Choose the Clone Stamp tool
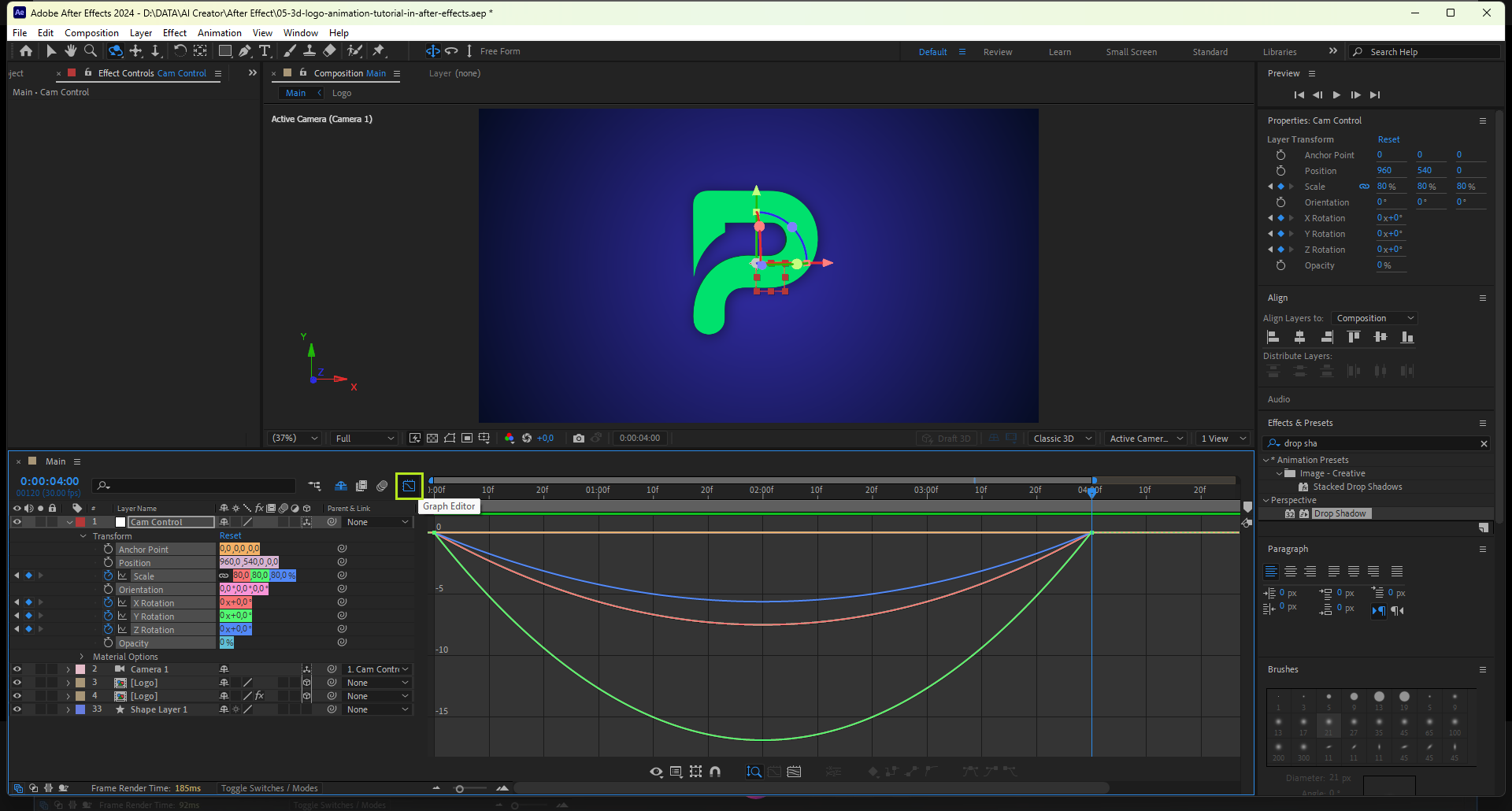 [x=309, y=51]
